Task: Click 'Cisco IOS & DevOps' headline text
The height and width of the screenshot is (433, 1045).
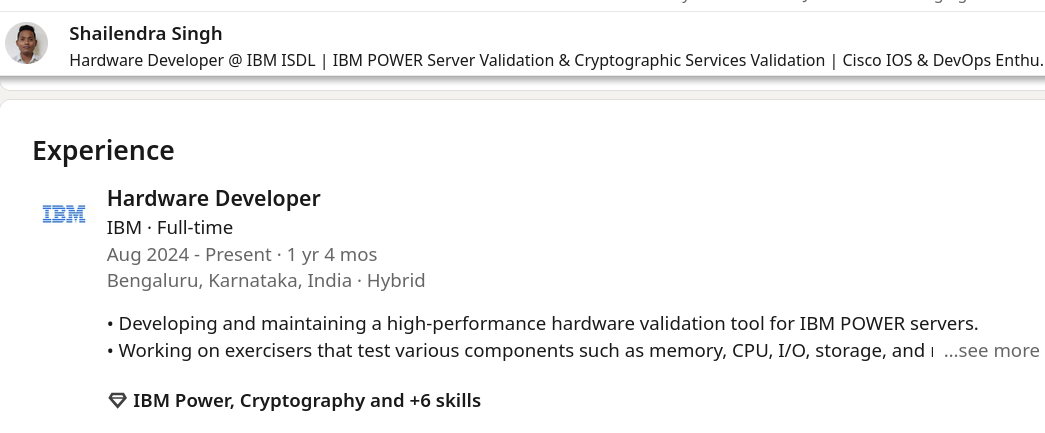Action: point(920,60)
